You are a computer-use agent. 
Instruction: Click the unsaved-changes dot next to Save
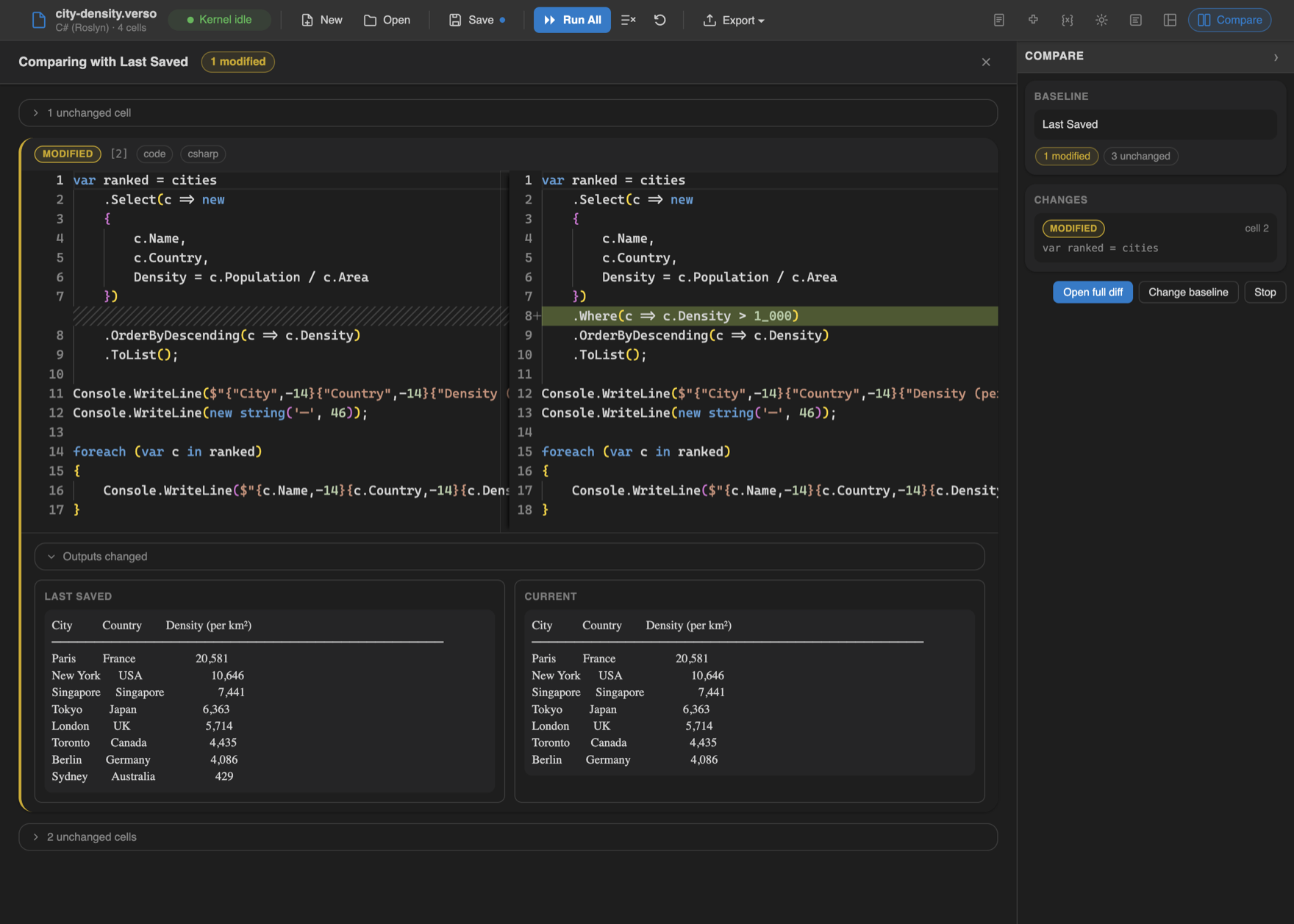(x=502, y=21)
